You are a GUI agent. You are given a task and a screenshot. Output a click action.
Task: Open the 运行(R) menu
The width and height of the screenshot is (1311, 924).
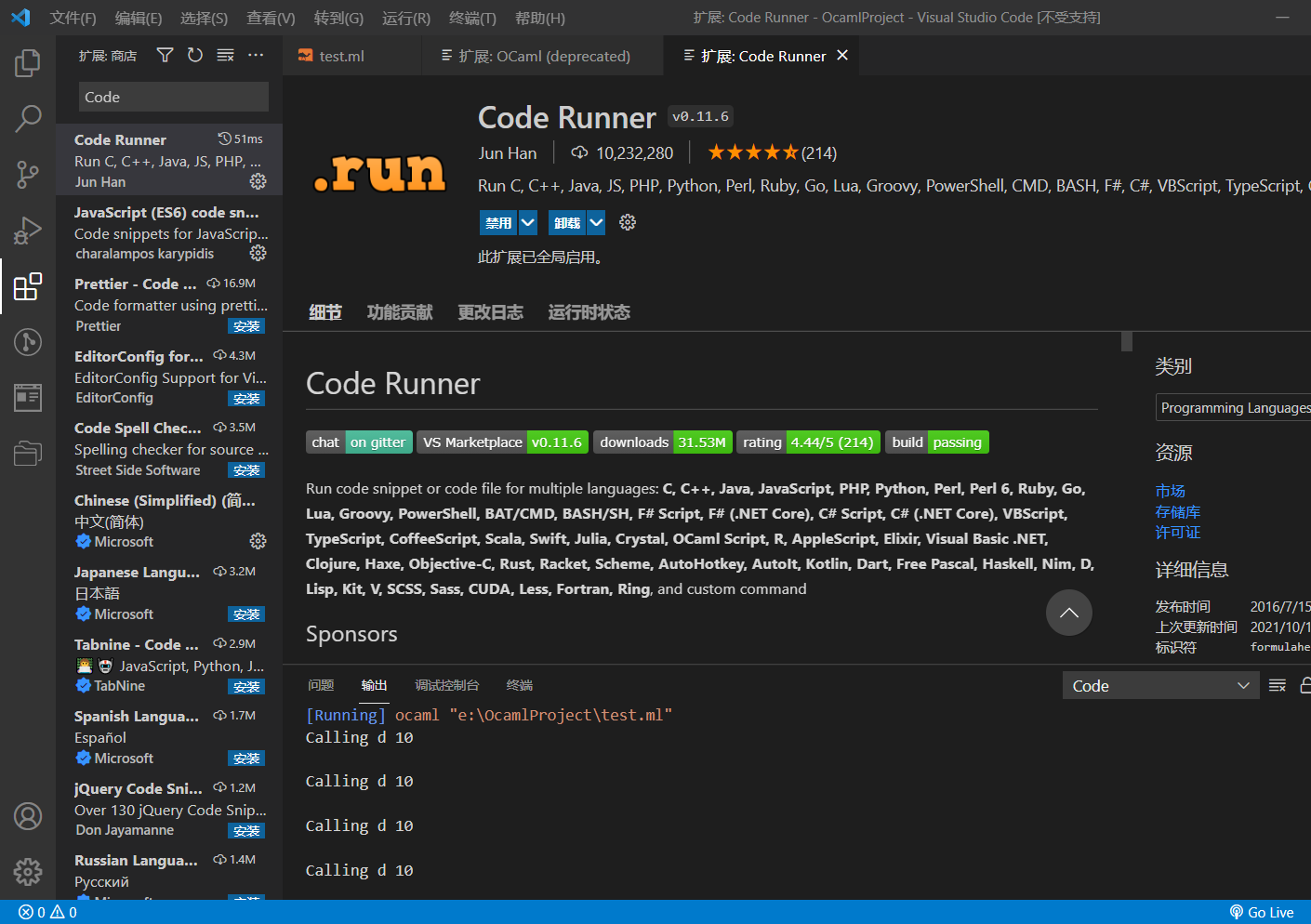pos(405,18)
